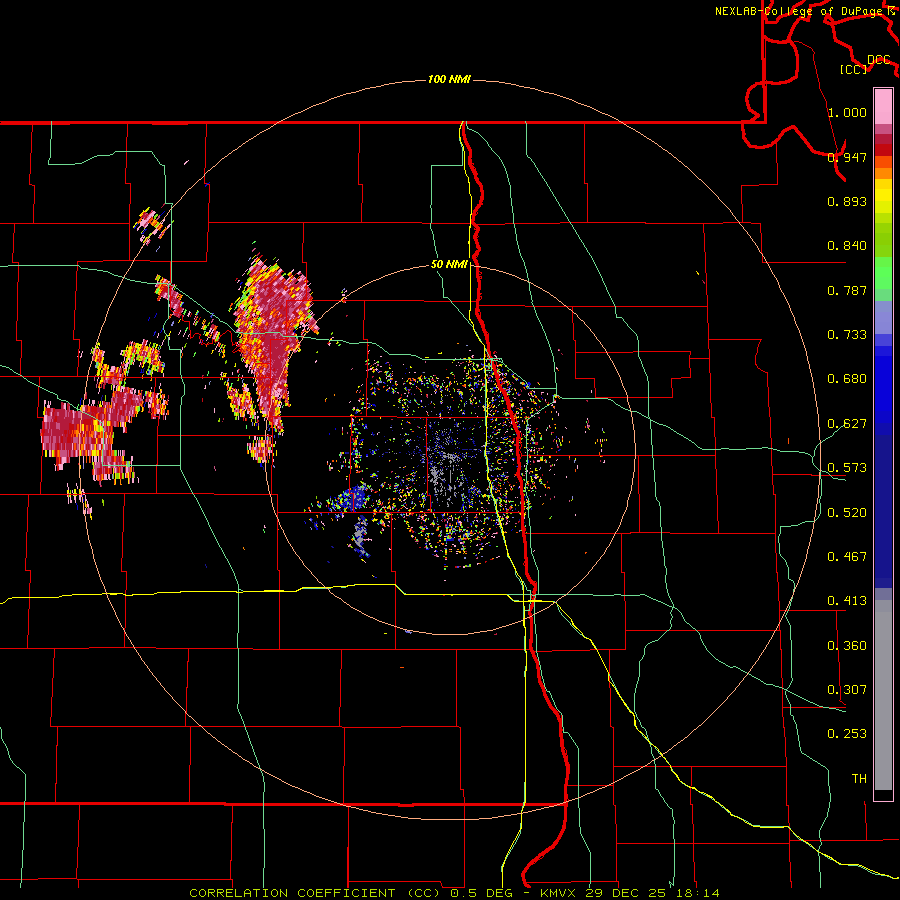Select the 0.467 scale value
Viewport: 900px width, 900px height.
847,557
